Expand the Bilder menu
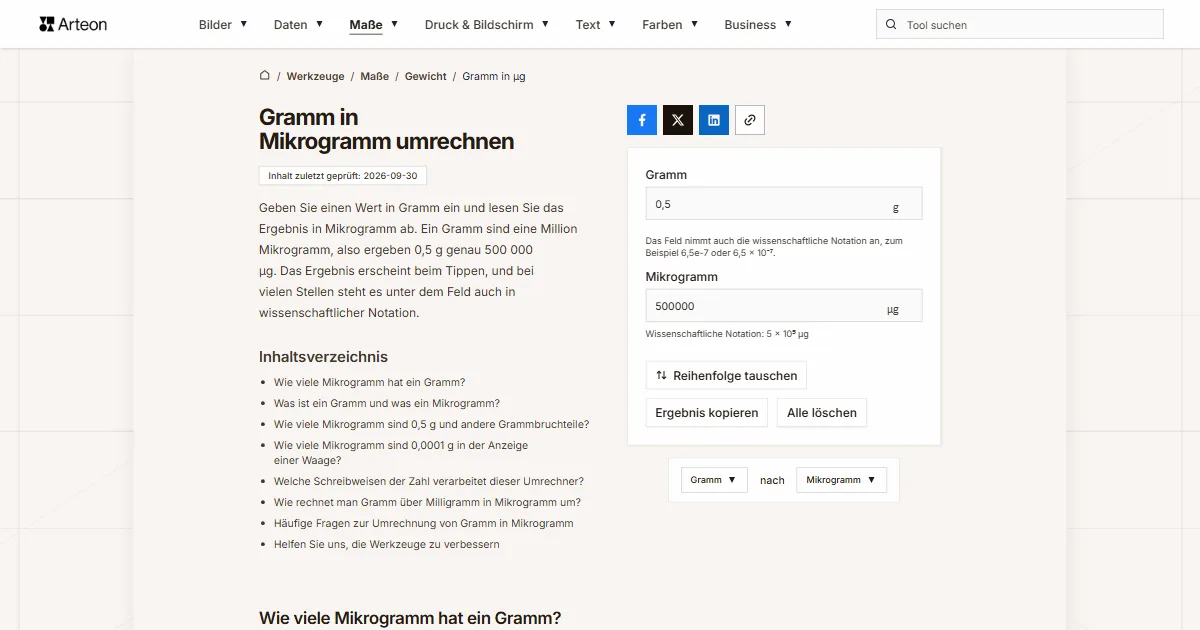Viewport: 1200px width, 630px height. (x=223, y=25)
